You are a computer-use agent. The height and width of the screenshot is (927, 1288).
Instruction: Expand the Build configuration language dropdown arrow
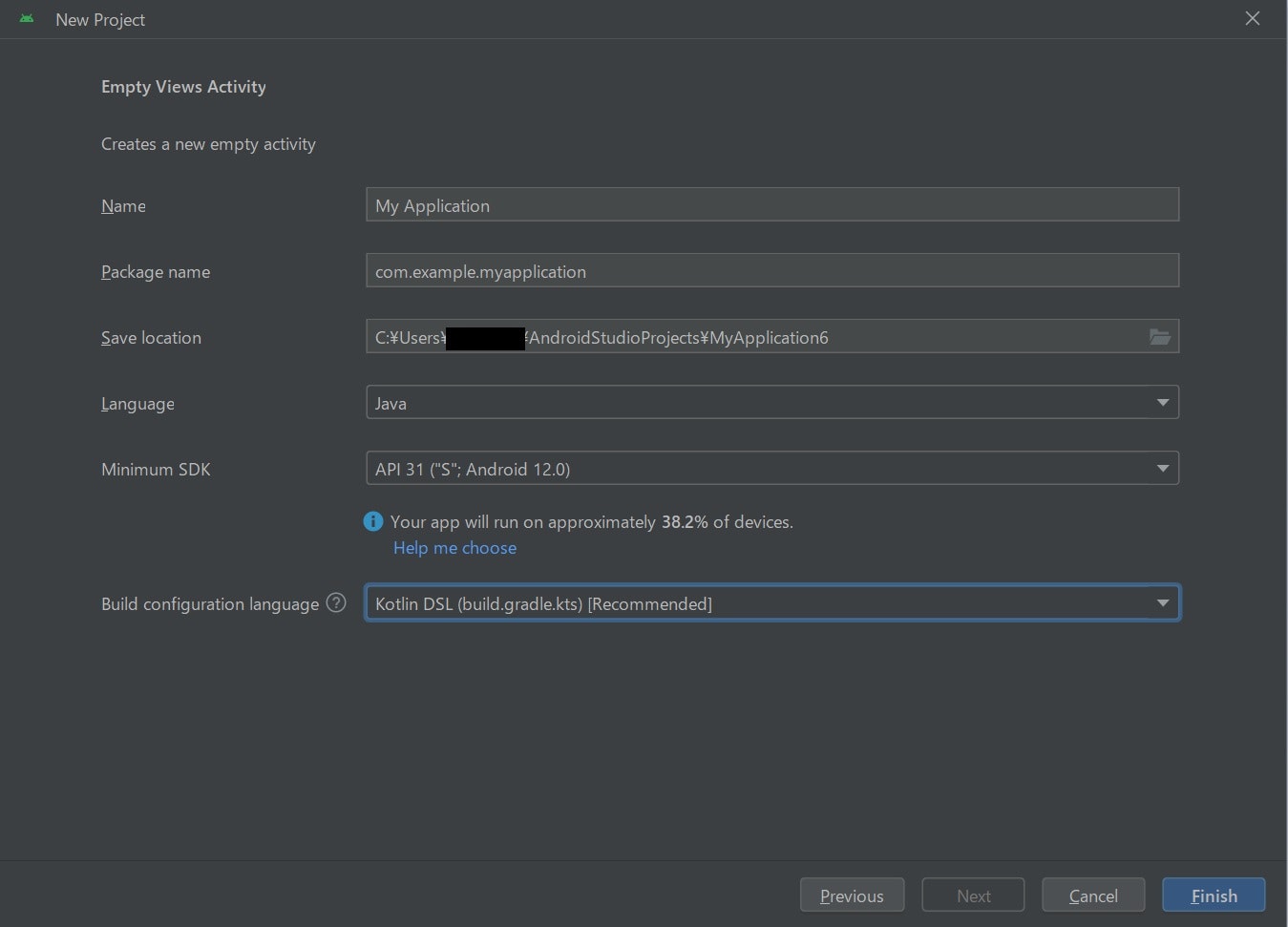1162,603
